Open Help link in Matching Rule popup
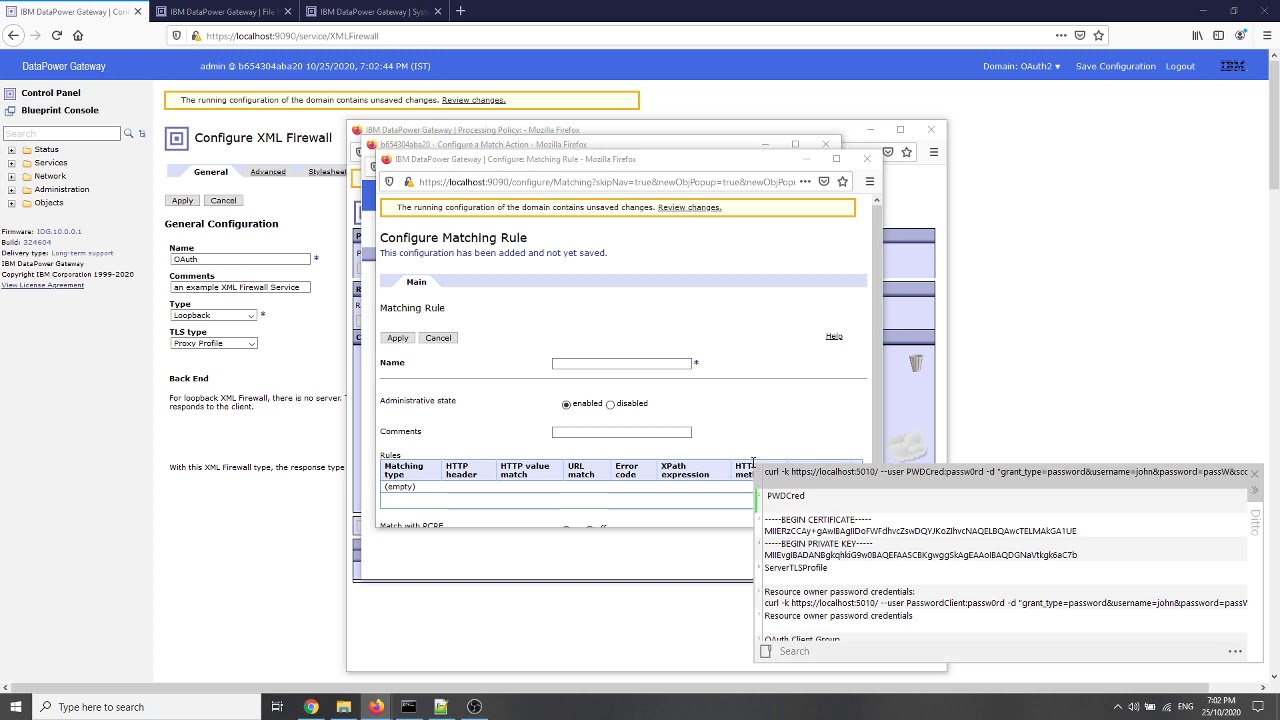 point(834,337)
